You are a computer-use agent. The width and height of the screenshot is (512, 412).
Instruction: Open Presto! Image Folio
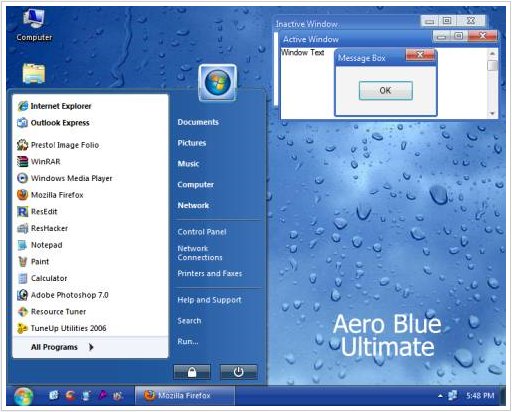58,145
